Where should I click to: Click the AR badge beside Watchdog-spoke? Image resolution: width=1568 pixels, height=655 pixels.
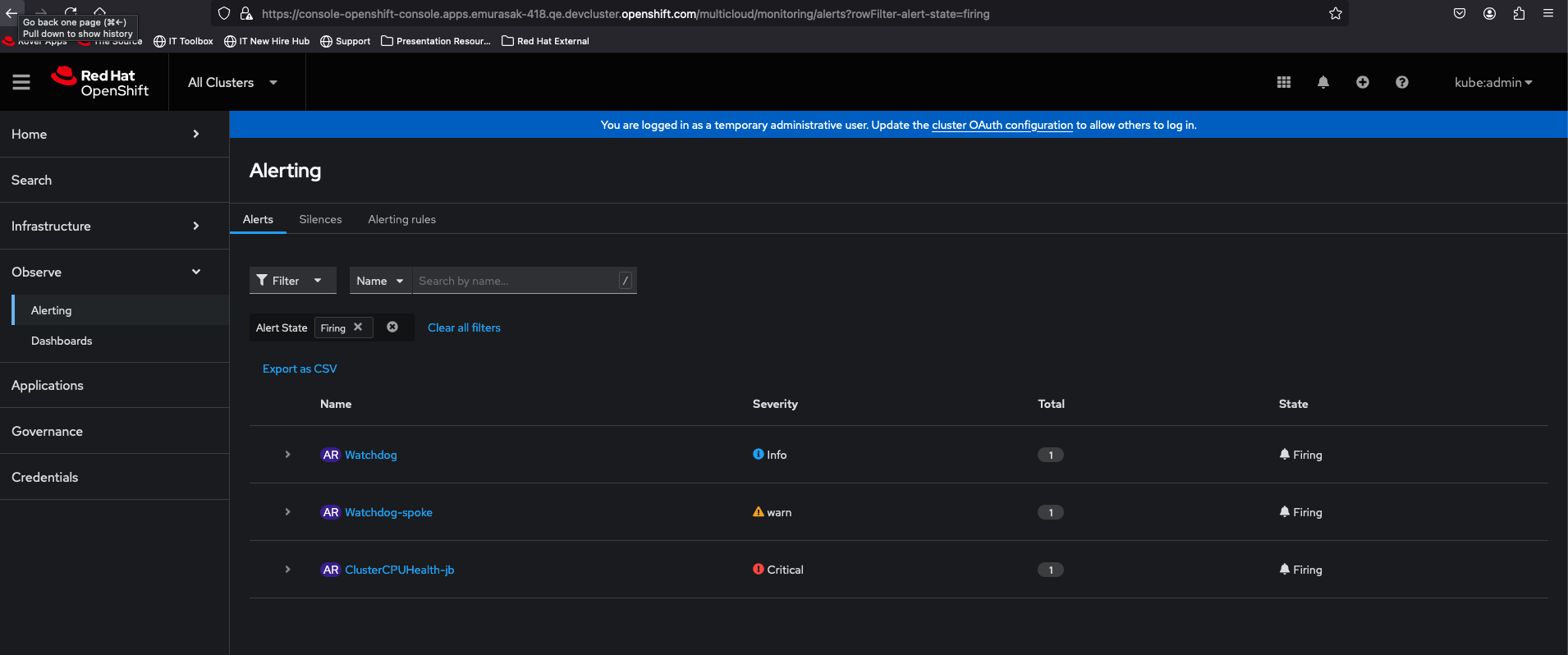331,512
